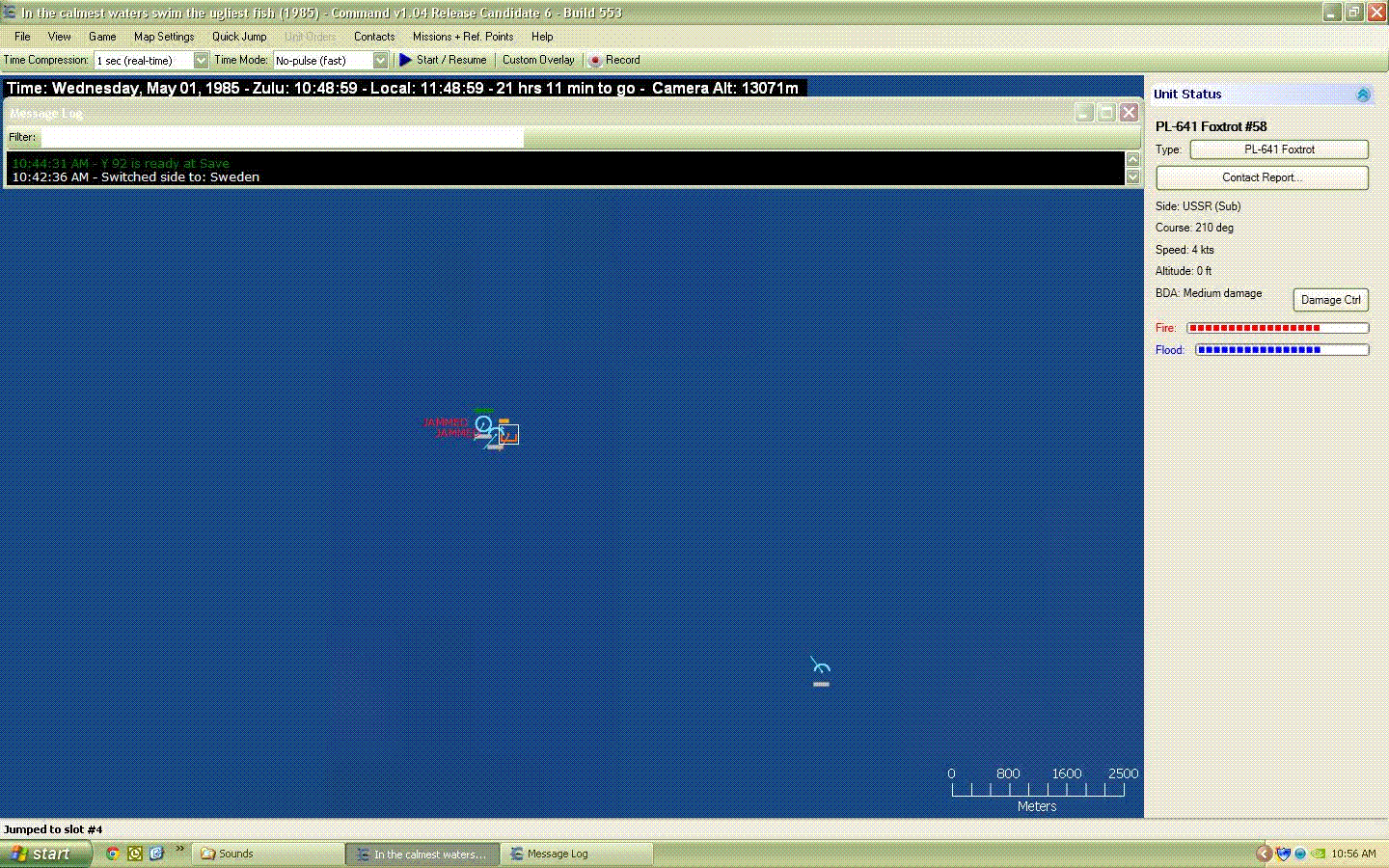This screenshot has width=1389, height=868.
Task: Launch Chrome from the quick launch bar
Action: coord(113,854)
